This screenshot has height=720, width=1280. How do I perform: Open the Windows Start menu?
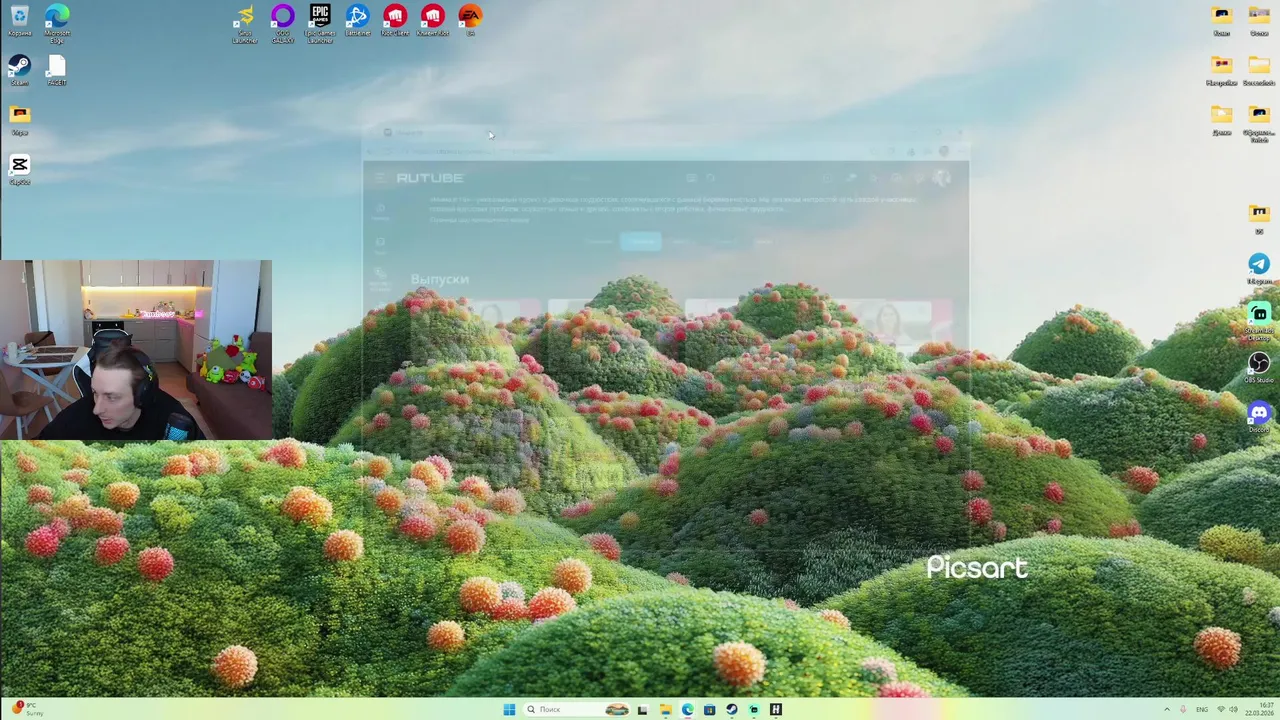point(509,709)
